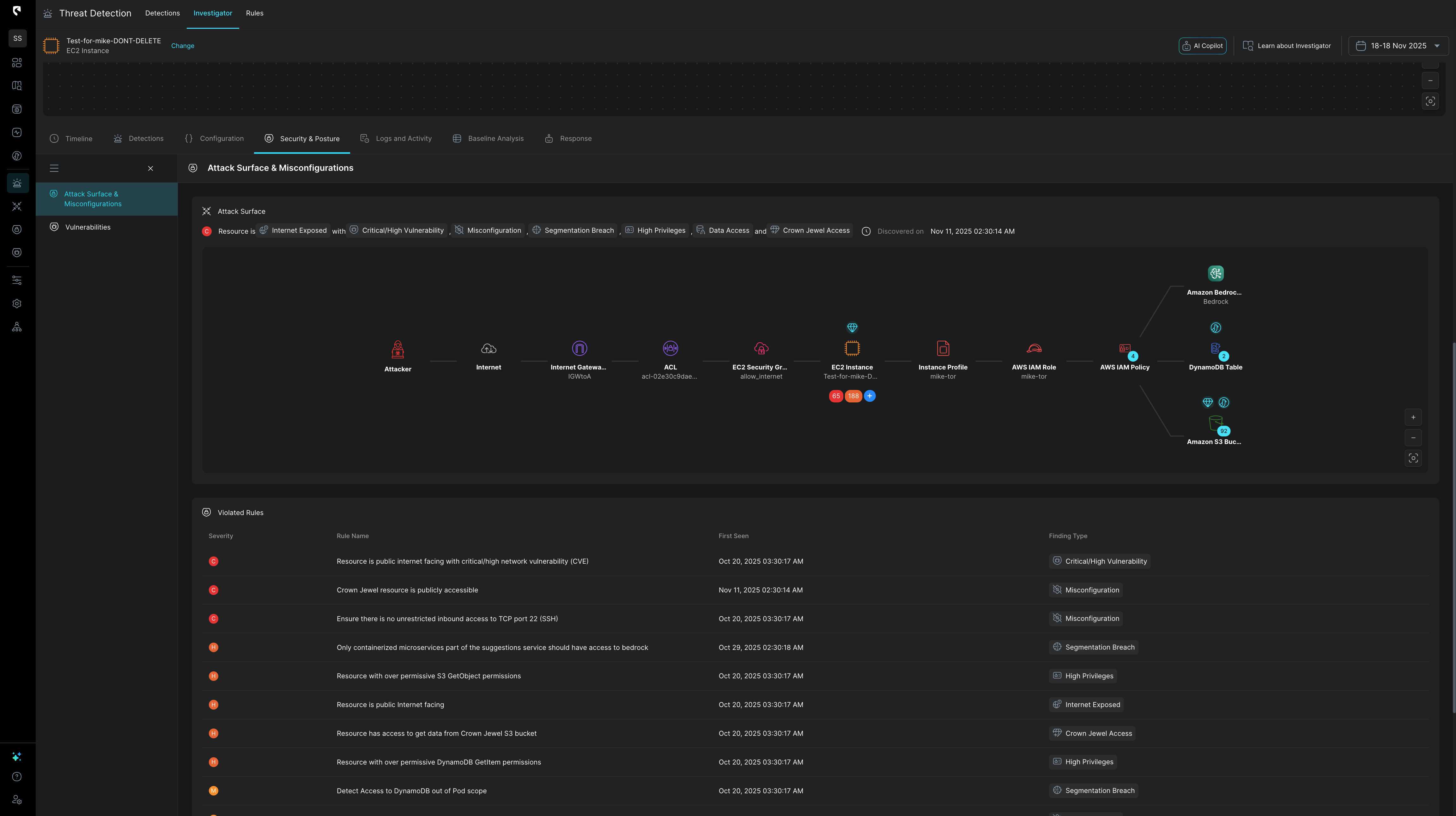Click the Attacker node icon
The image size is (1456, 816).
click(x=397, y=350)
